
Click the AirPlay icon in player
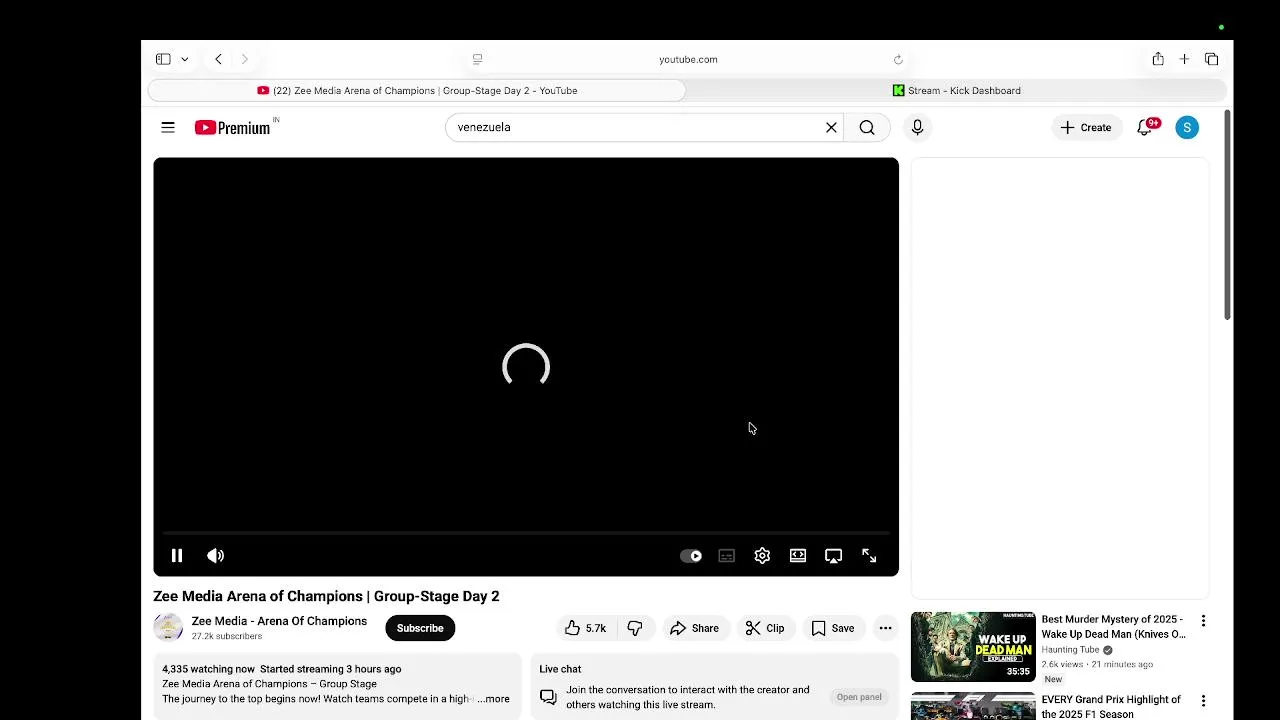click(x=833, y=556)
